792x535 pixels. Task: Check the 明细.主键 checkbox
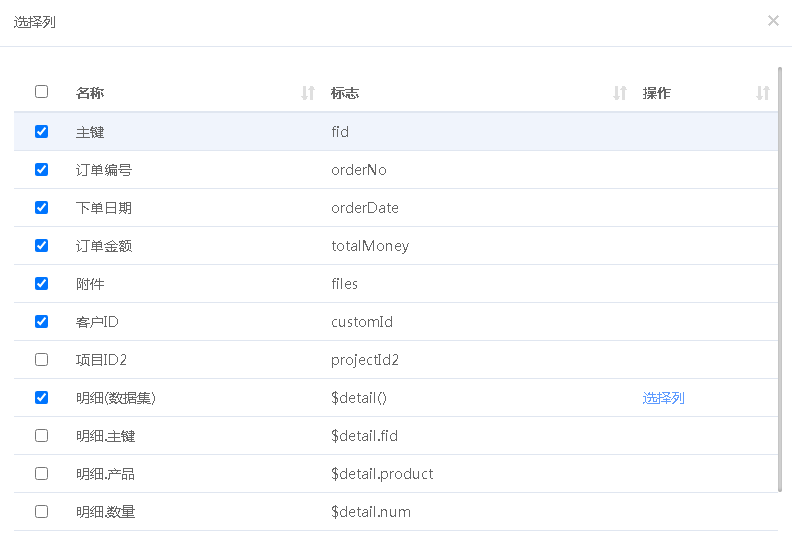[41, 435]
